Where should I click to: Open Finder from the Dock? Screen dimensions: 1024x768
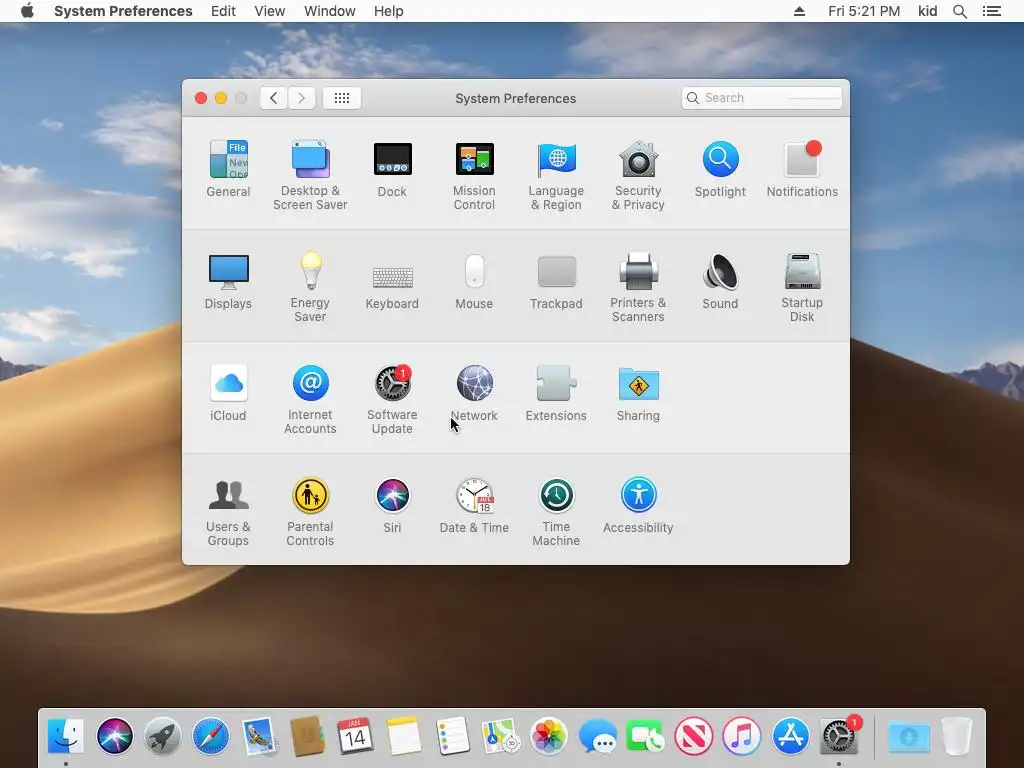tap(66, 737)
